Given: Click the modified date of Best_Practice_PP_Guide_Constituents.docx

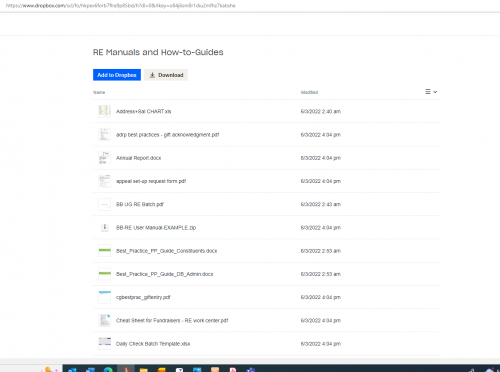Looking at the screenshot, I should pyautogui.click(x=321, y=251).
